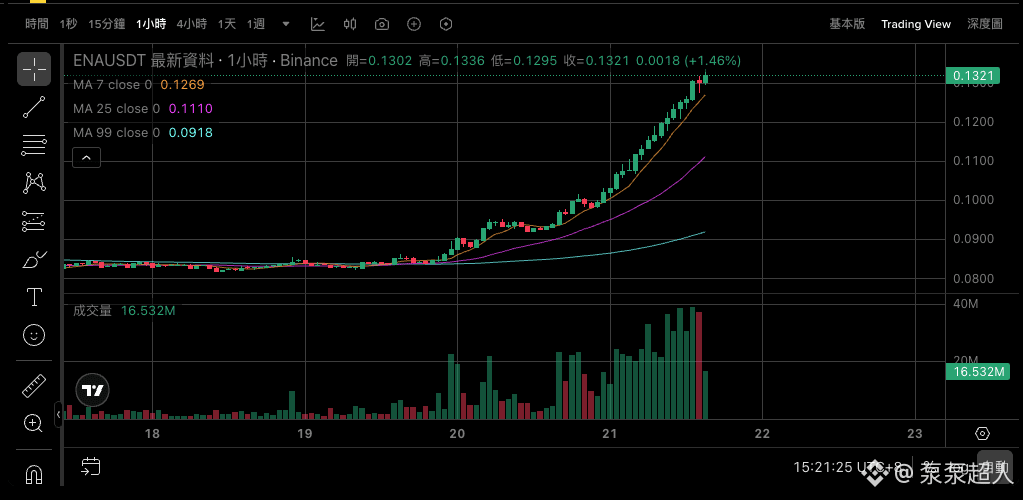Viewport: 1023px width, 500px height.
Task: Change the candlestick chart type
Action: coord(350,24)
